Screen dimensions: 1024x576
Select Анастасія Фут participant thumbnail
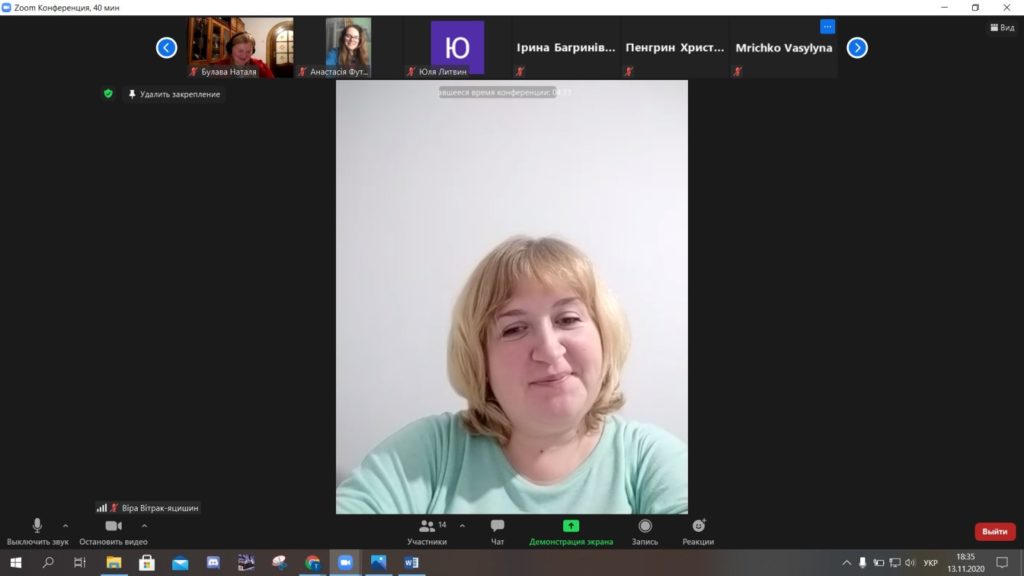tap(348, 47)
